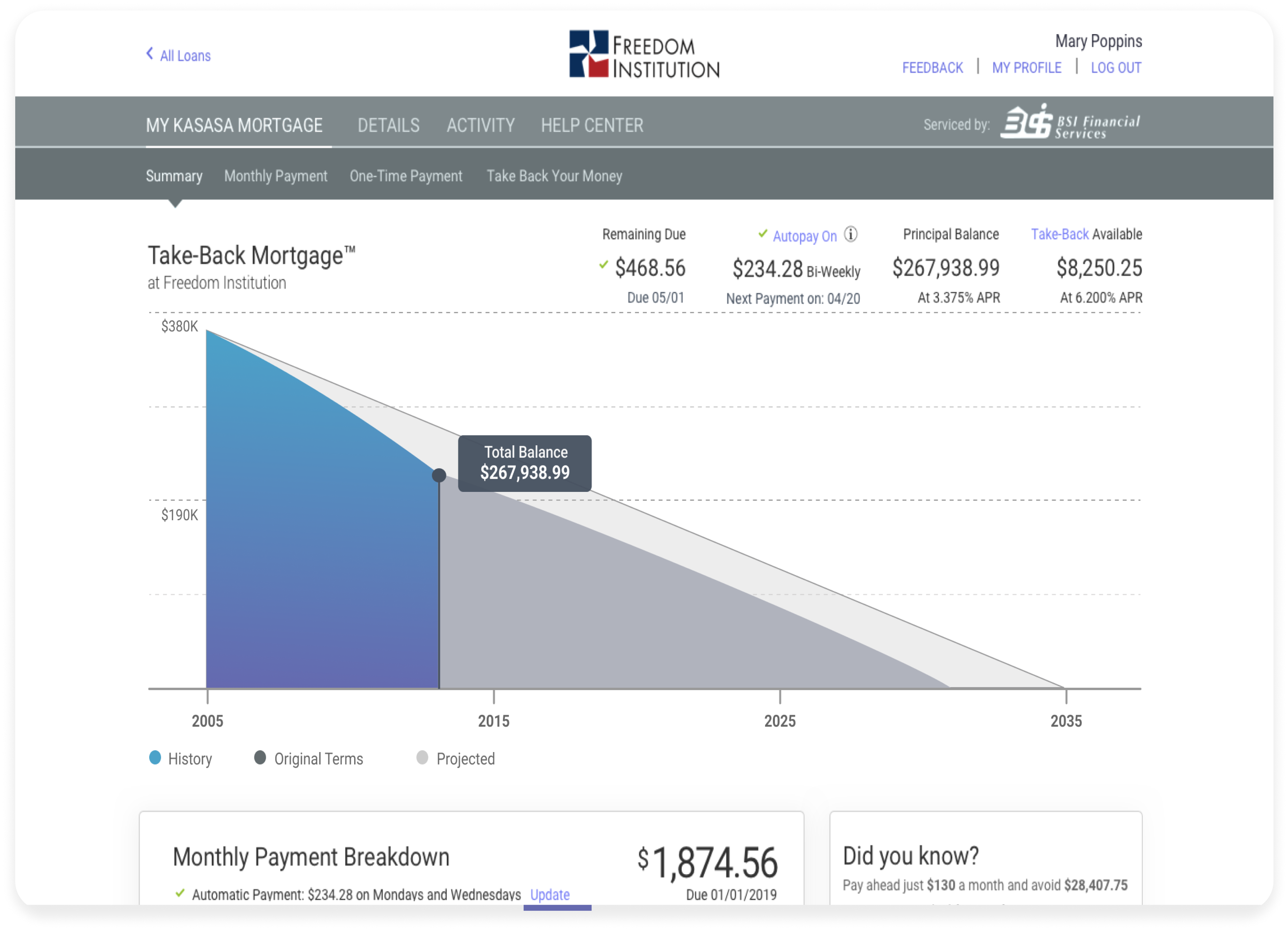Click the 'Due 05/01' text

point(655,298)
